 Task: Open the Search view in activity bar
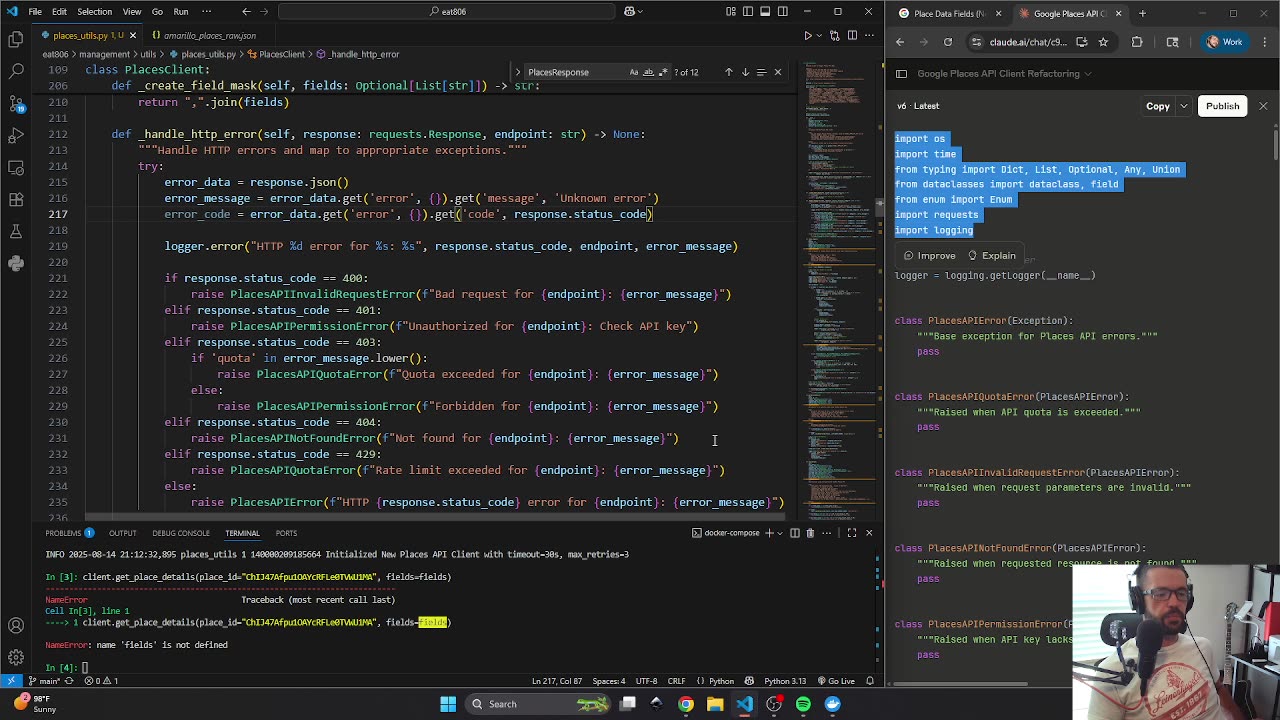point(16,71)
